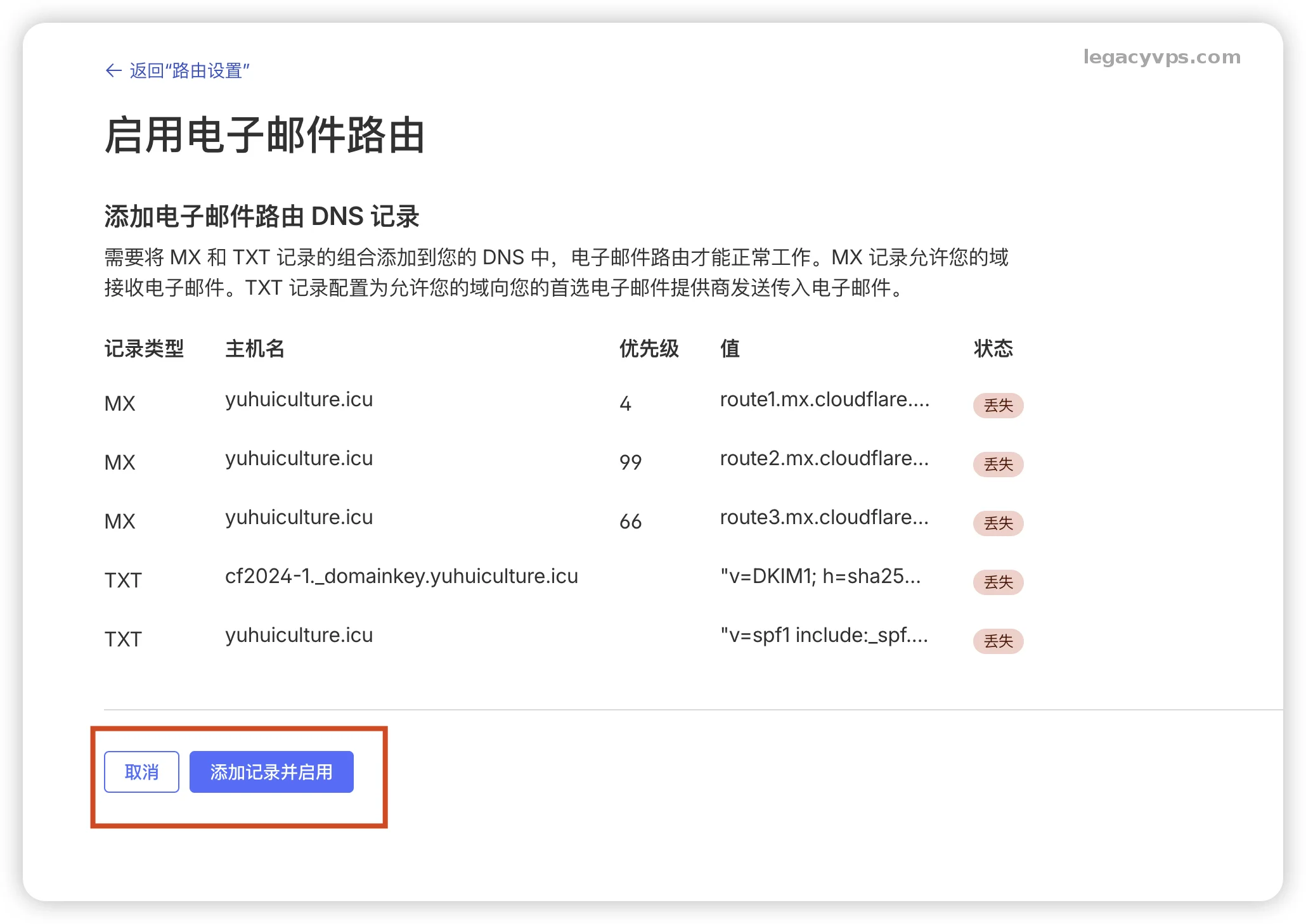Click 丢失 badge for route1 MX record
The width and height of the screenshot is (1306, 924).
[x=998, y=405]
